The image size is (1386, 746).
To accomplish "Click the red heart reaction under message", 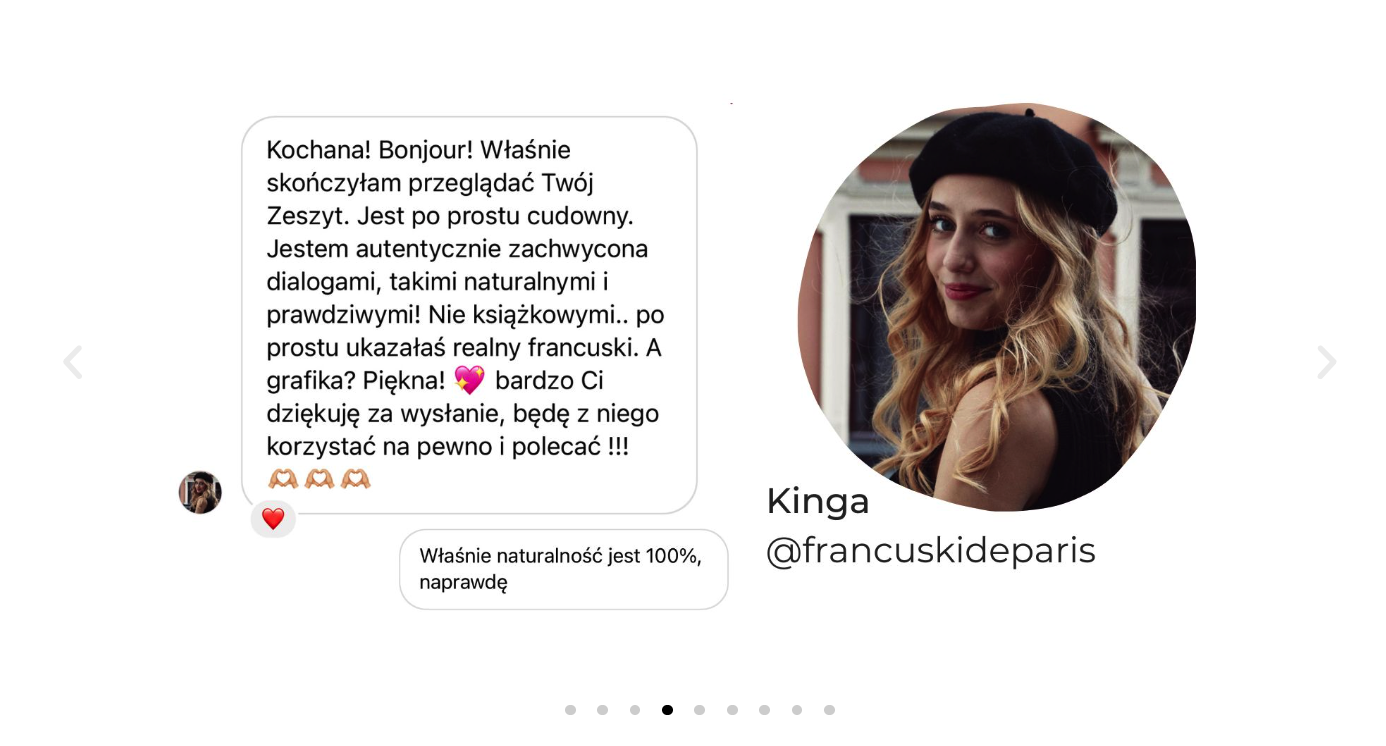I will point(273,519).
